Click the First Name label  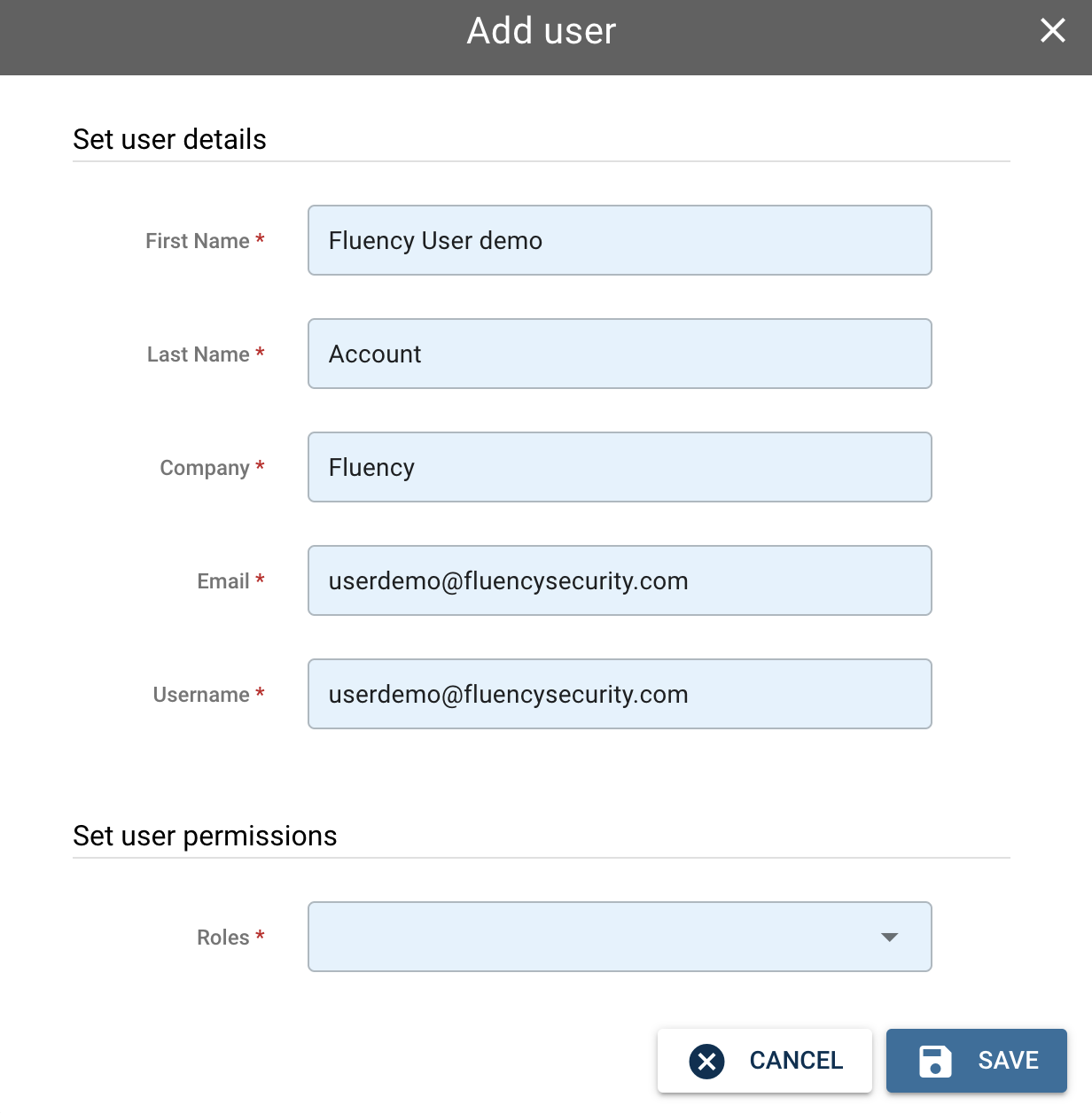coord(198,241)
